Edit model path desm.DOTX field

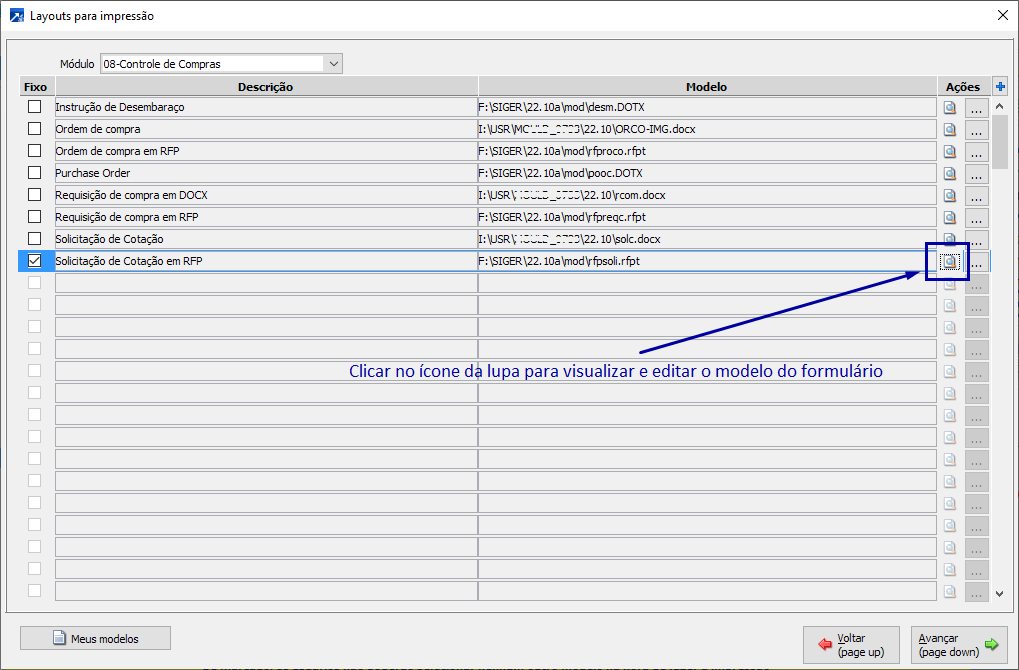(707, 107)
